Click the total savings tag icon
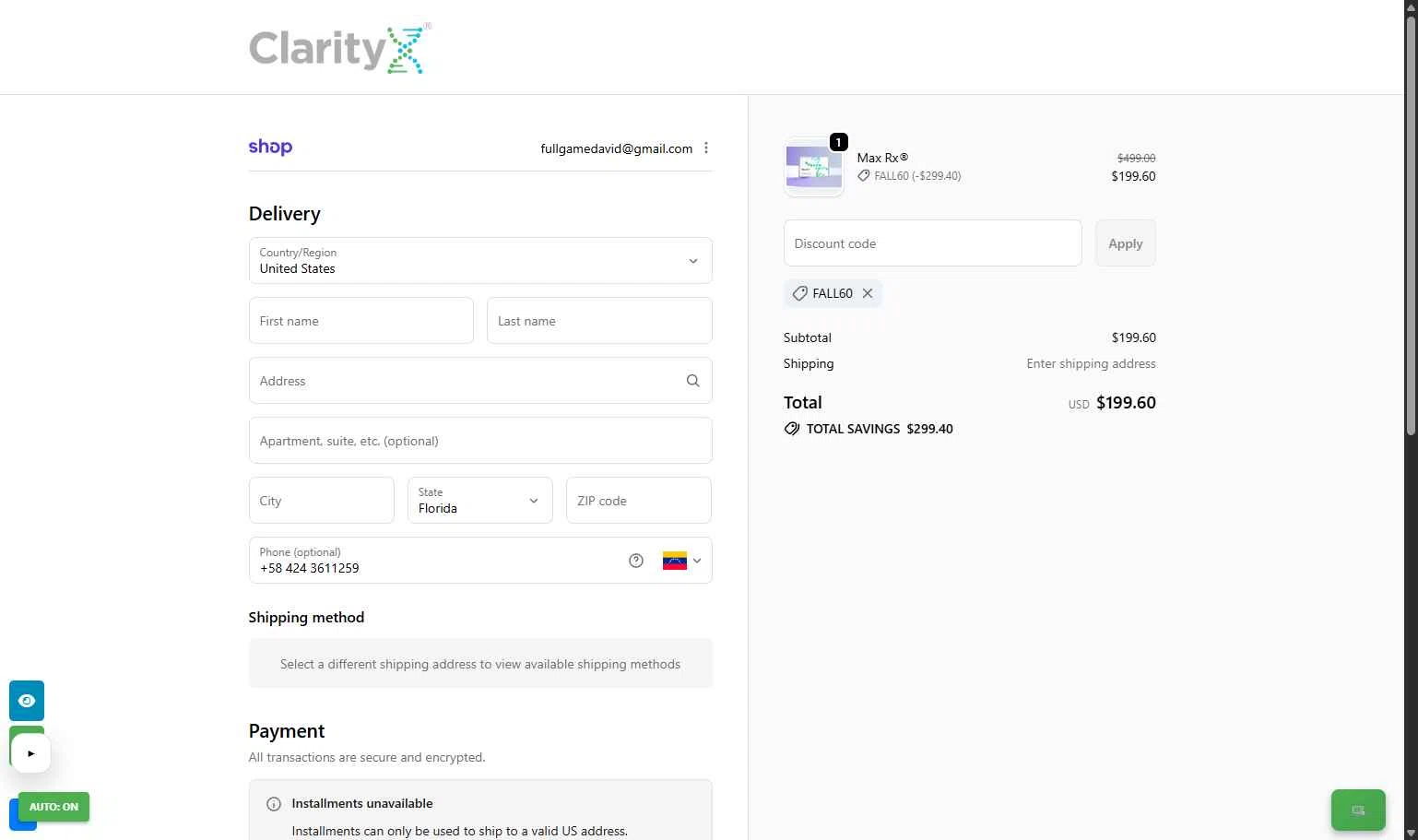 point(792,429)
